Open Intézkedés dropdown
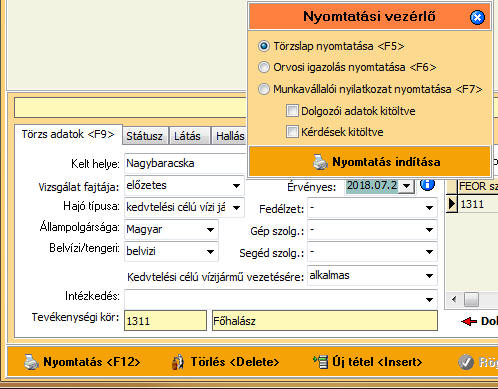Viewport: 498px width, 389px height. (429, 300)
